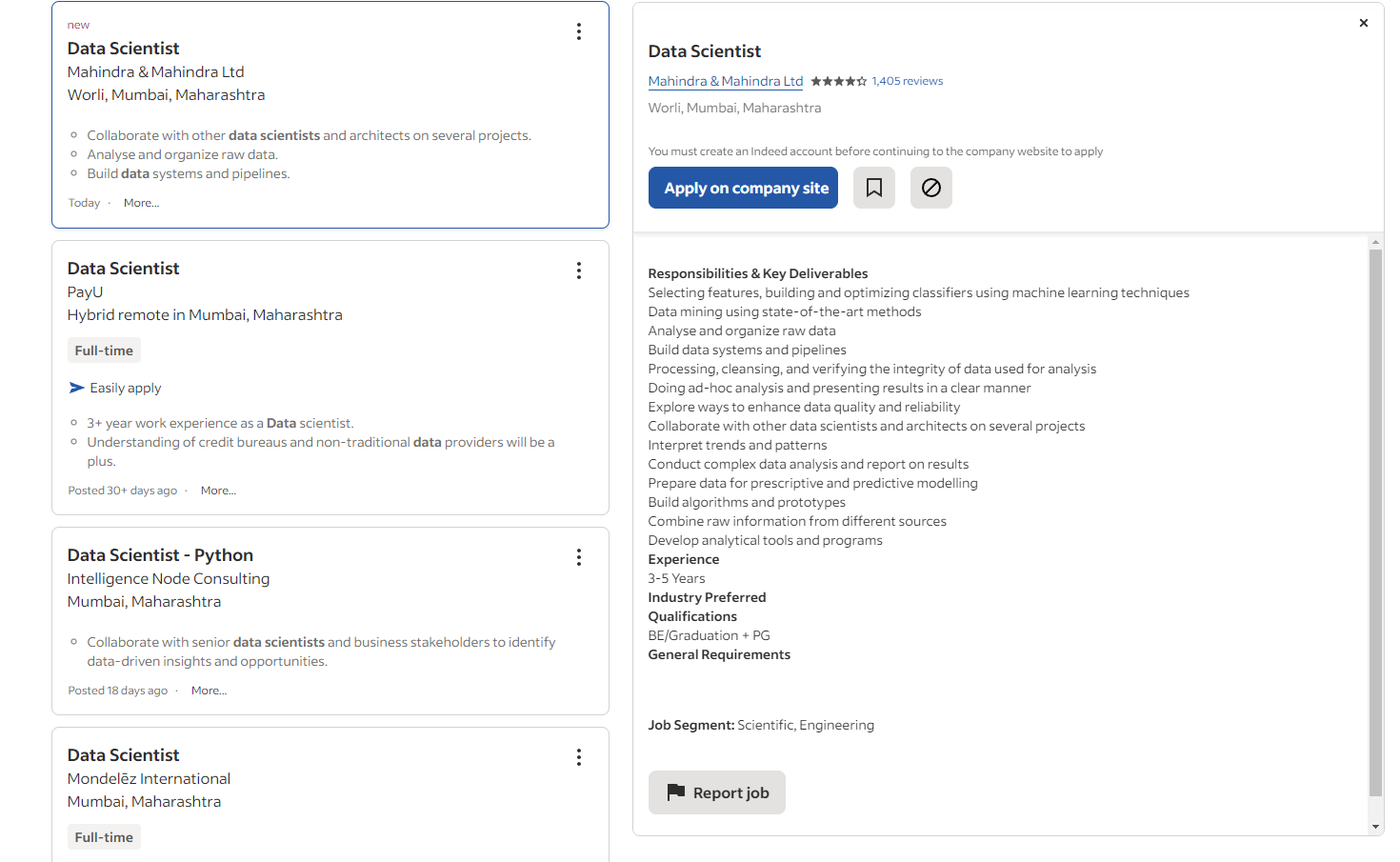The height and width of the screenshot is (862, 1400).
Task: Save this job with the bookmark icon
Action: point(873,188)
